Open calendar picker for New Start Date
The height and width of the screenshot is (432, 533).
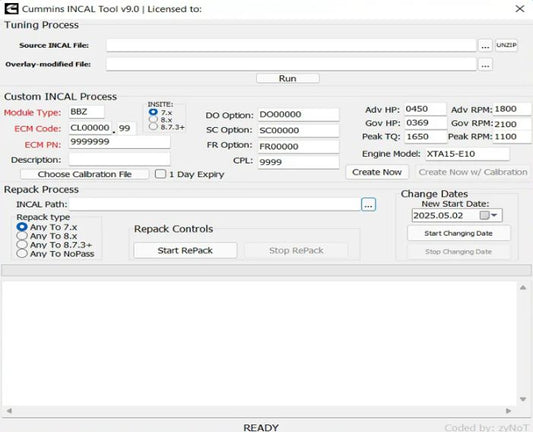(489, 215)
